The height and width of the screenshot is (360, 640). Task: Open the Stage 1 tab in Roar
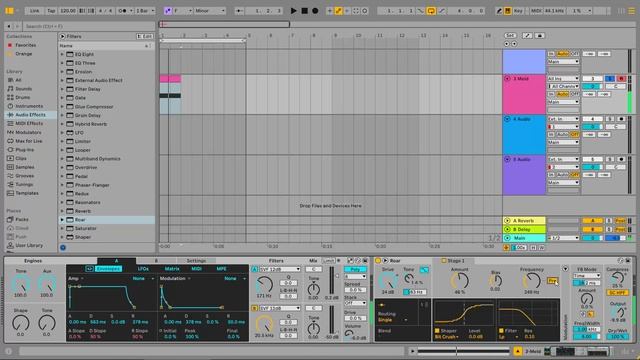(x=453, y=260)
